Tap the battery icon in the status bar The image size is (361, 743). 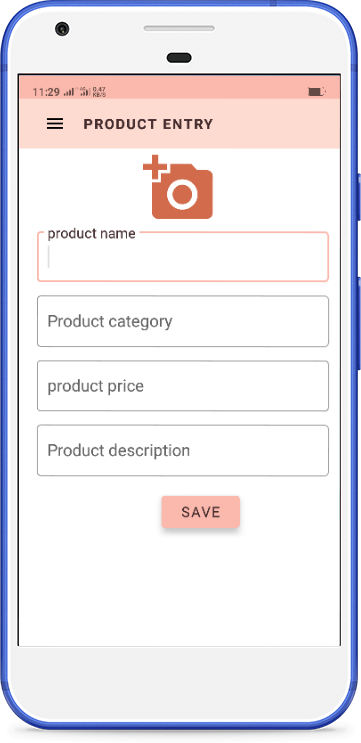point(316,91)
